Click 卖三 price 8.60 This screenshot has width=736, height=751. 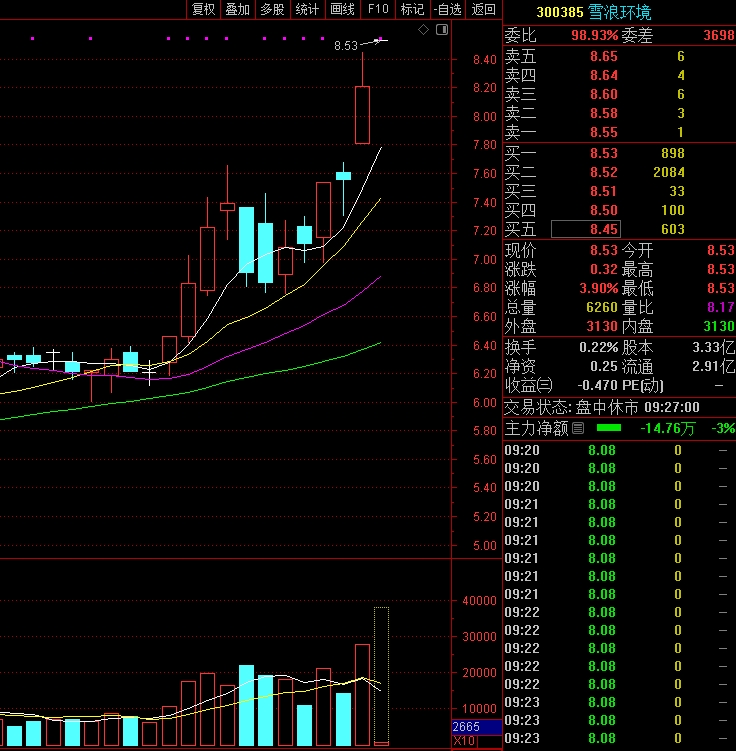[x=603, y=94]
